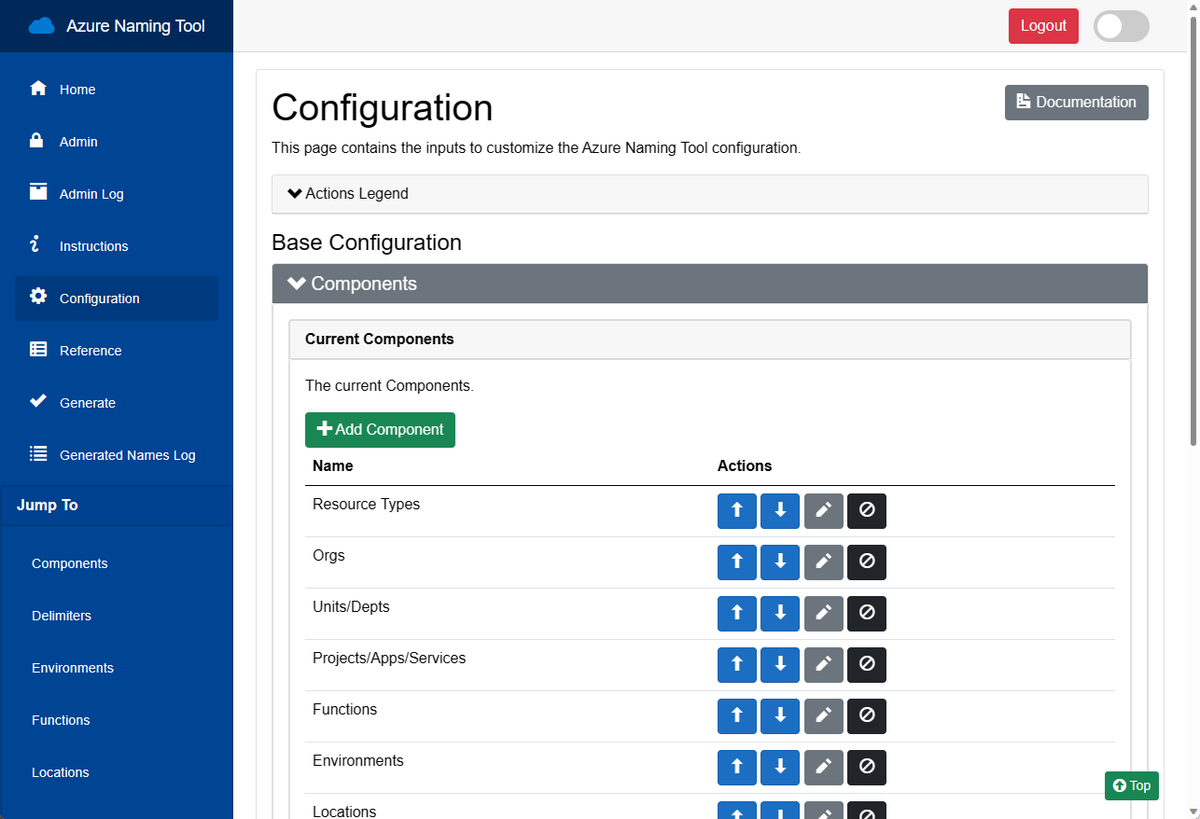Image resolution: width=1200 pixels, height=819 pixels.
Task: Open the Home page from sidebar
Action: click(x=116, y=89)
